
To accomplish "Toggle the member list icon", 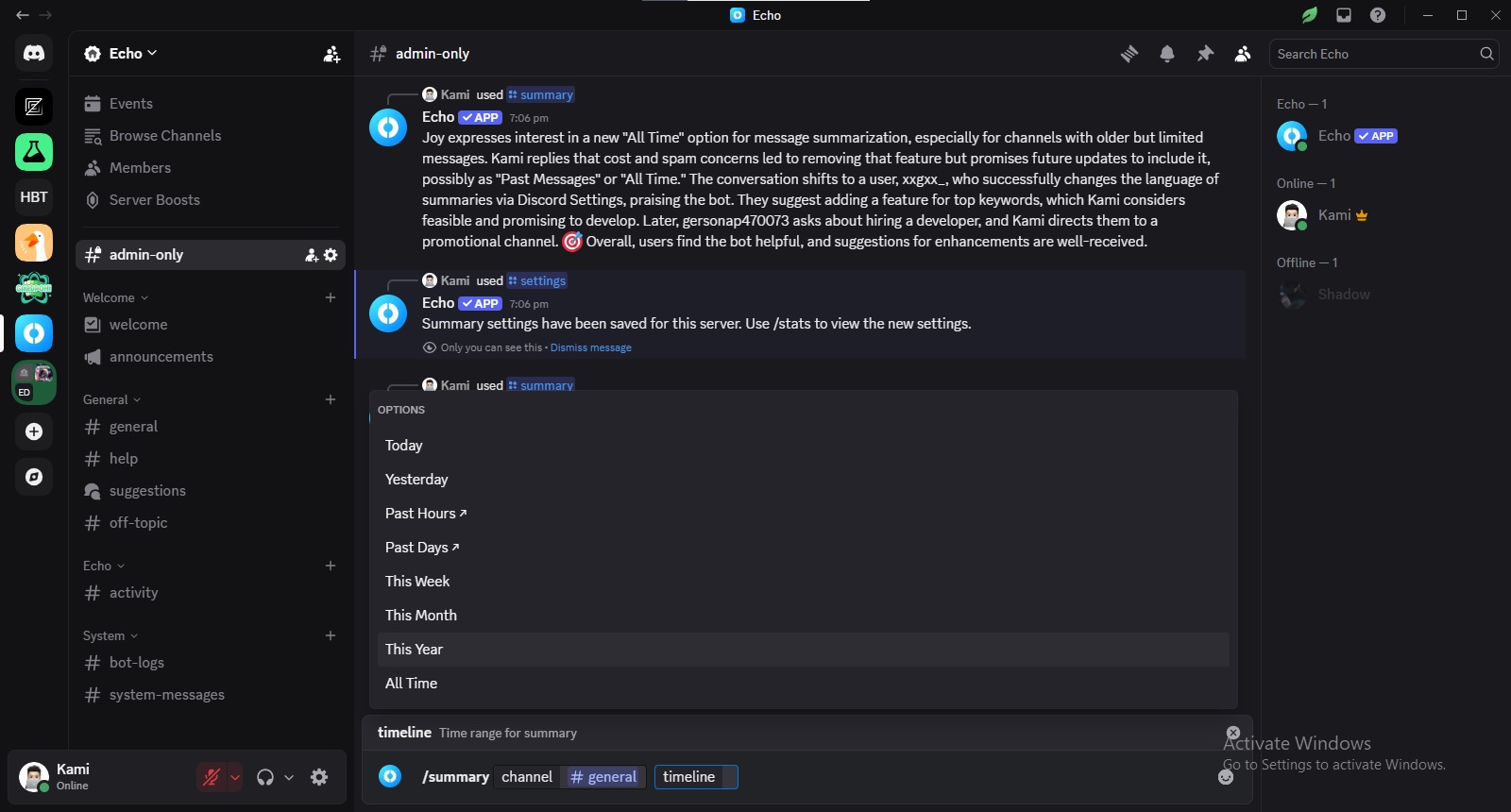I will coord(1243,54).
